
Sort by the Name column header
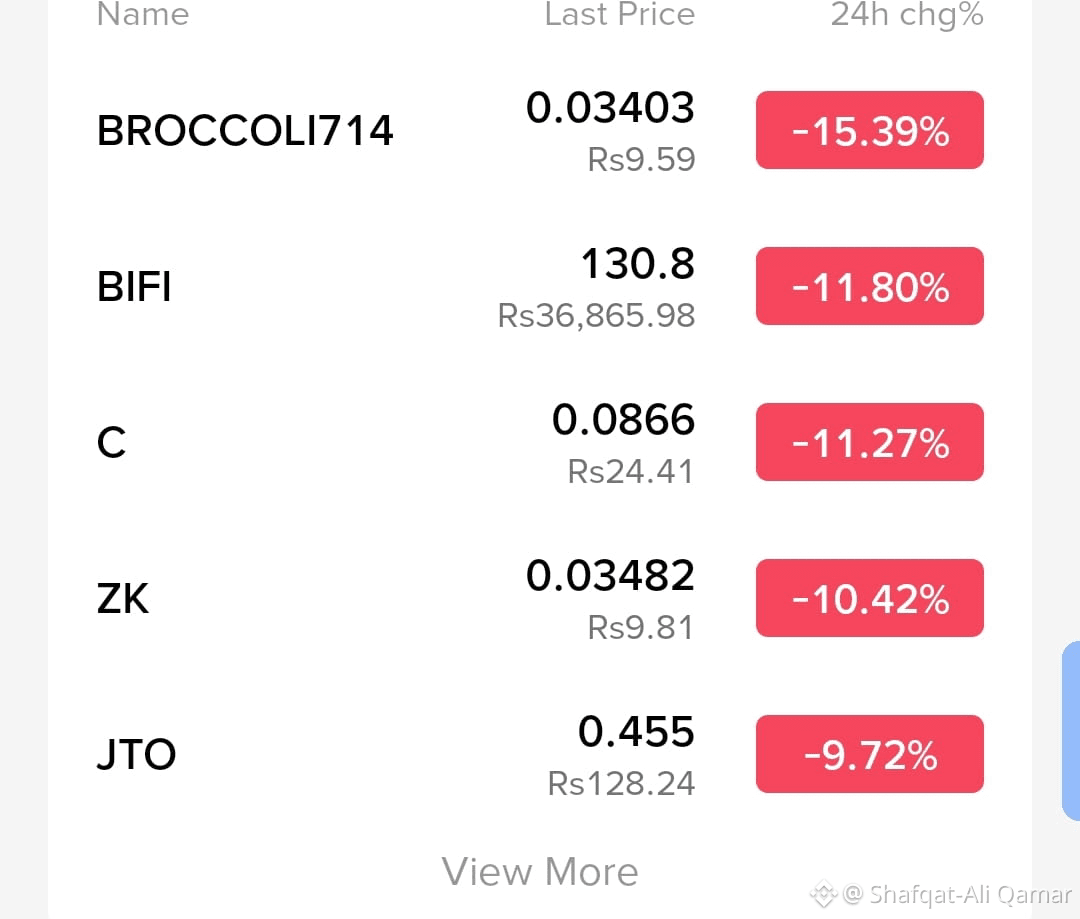(x=143, y=15)
